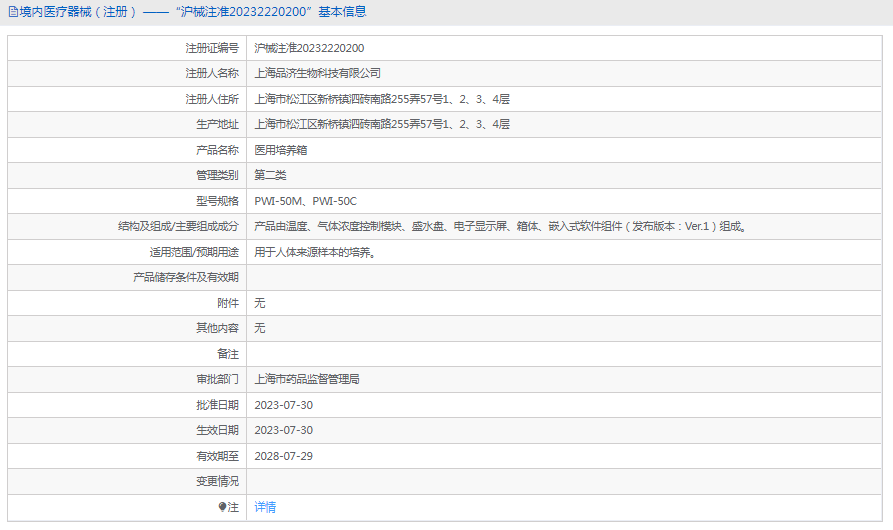The width and height of the screenshot is (893, 530).
Task: Click the 管理类别 label
Action: coord(217,175)
